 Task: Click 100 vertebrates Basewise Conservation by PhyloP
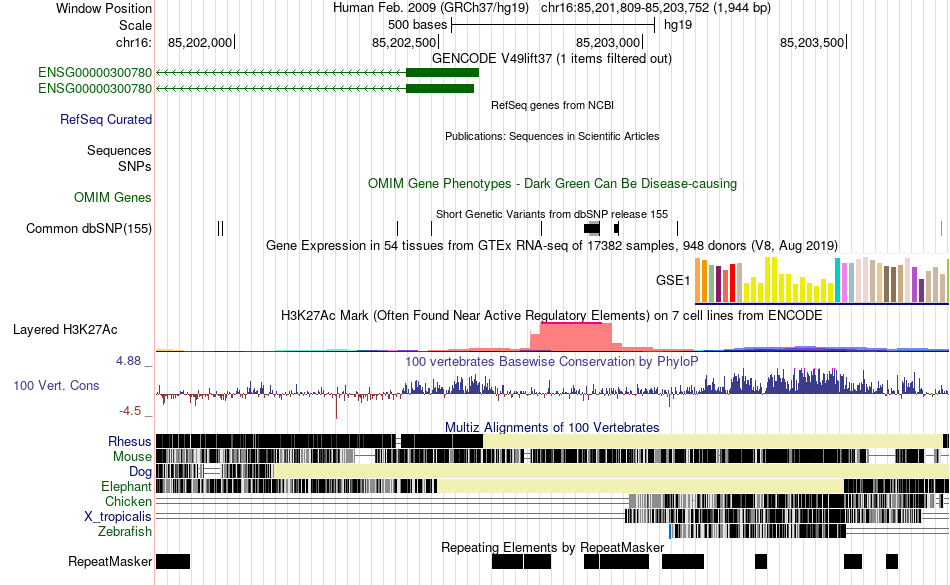[x=552, y=362]
